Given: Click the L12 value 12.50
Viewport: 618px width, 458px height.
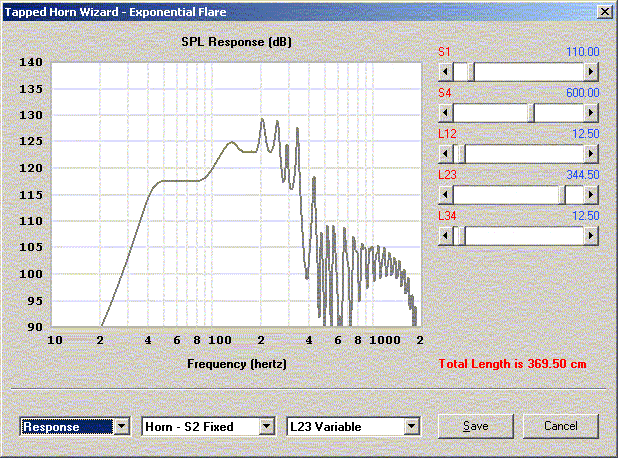Looking at the screenshot, I should tap(586, 134).
